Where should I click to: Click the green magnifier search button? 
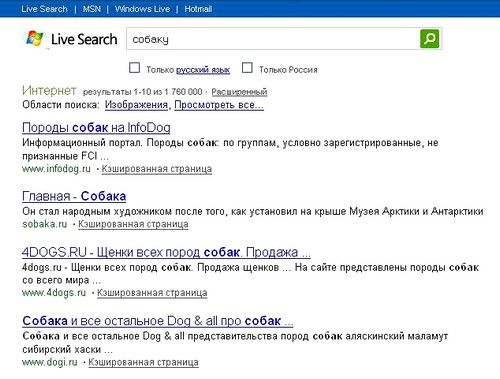click(429, 39)
